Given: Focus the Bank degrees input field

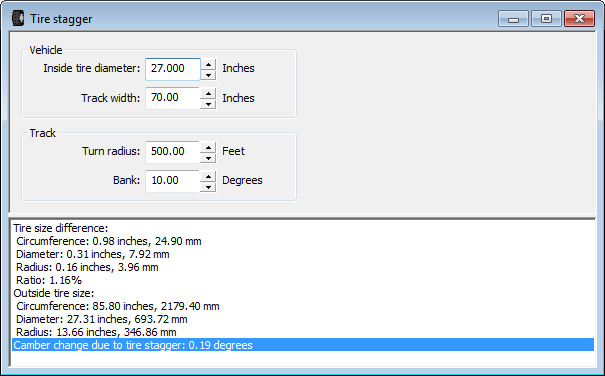Looking at the screenshot, I should 173,181.
